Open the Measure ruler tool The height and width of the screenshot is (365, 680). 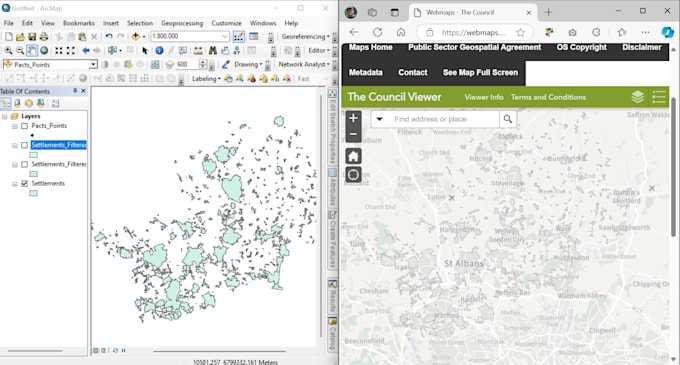[198, 50]
